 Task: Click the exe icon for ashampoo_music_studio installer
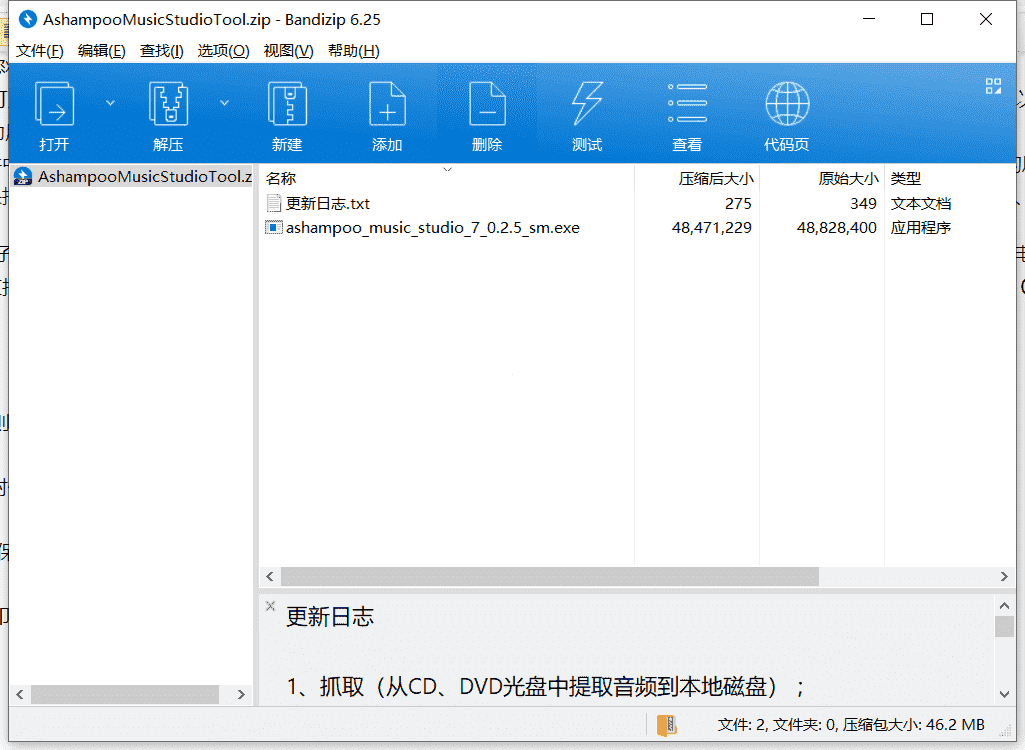pos(274,228)
